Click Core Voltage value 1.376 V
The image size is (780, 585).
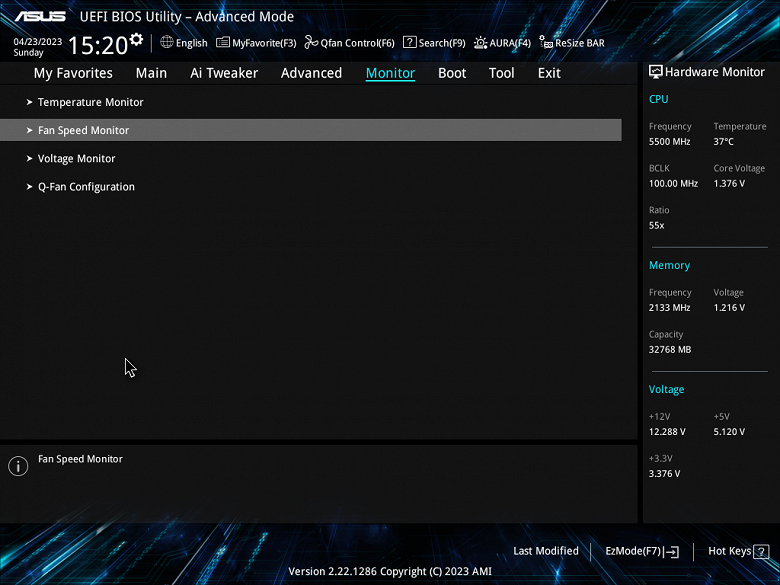729,184
